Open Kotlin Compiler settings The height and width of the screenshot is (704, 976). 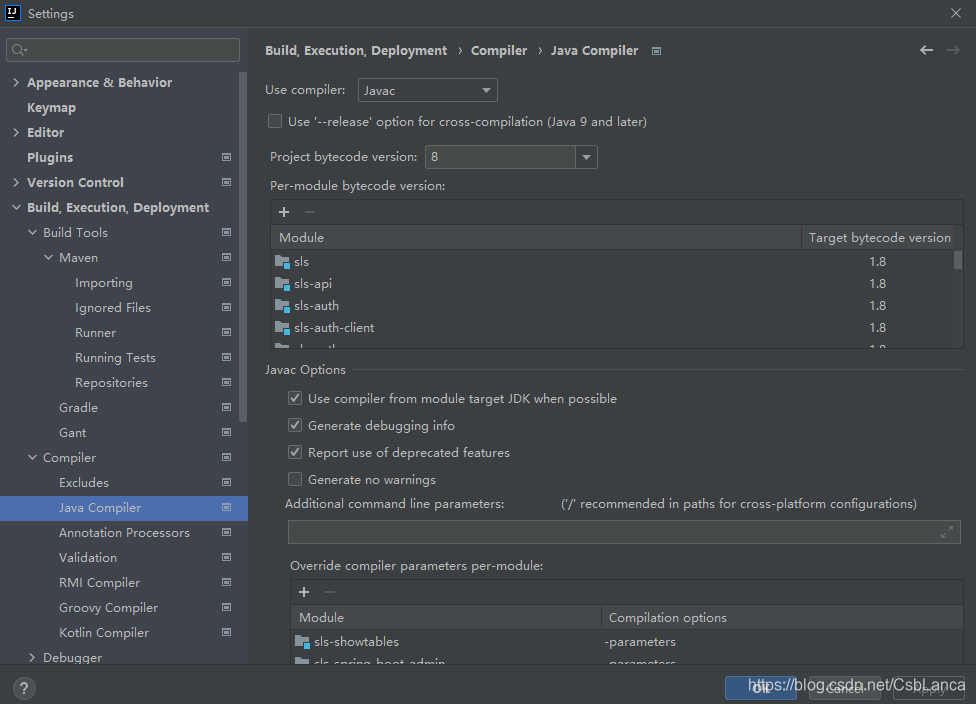pos(104,632)
